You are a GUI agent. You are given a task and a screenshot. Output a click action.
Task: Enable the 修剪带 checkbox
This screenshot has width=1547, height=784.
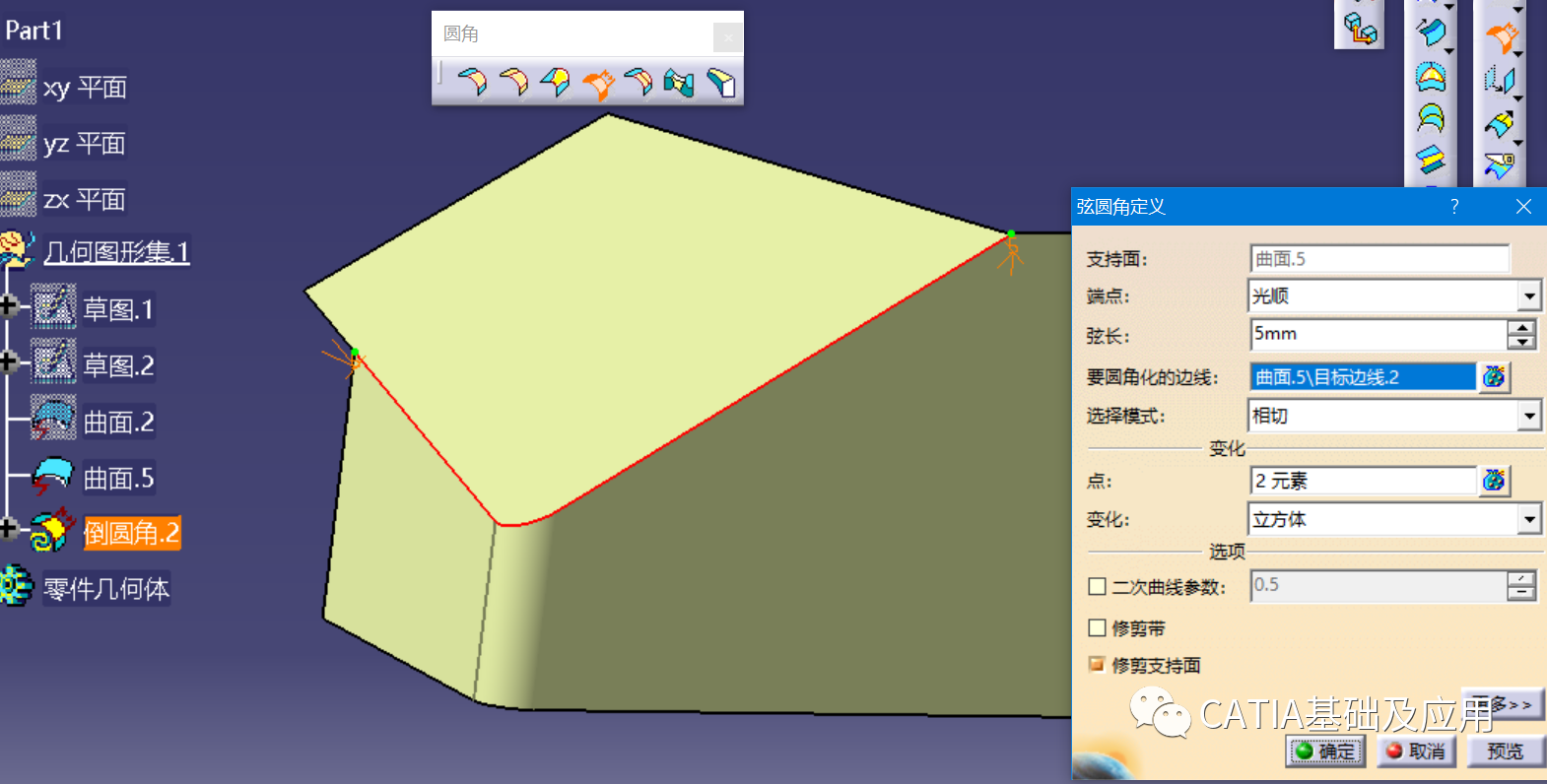[x=1097, y=627]
